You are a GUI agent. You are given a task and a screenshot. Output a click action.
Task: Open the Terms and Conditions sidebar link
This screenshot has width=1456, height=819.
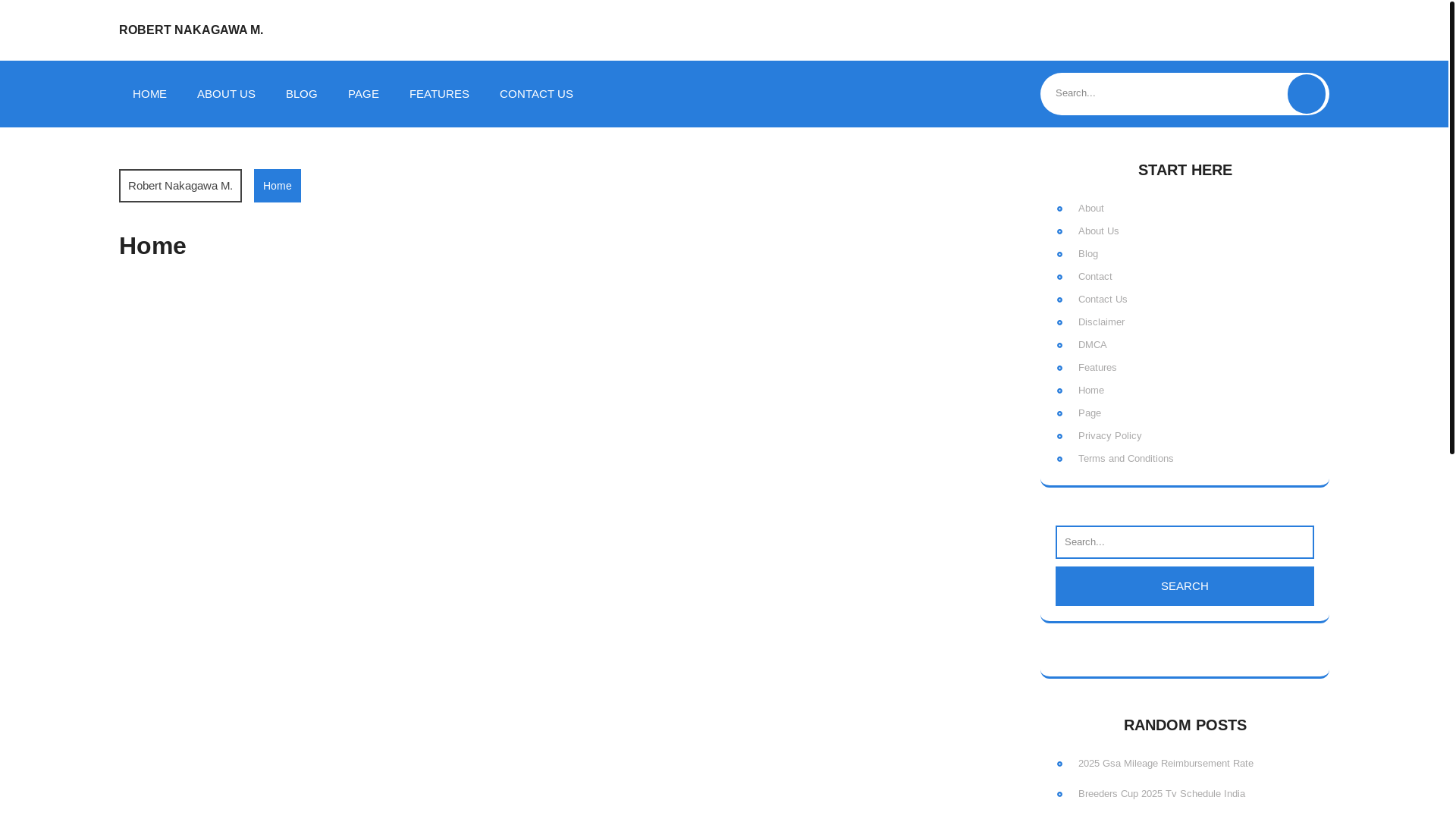pos(1126,459)
